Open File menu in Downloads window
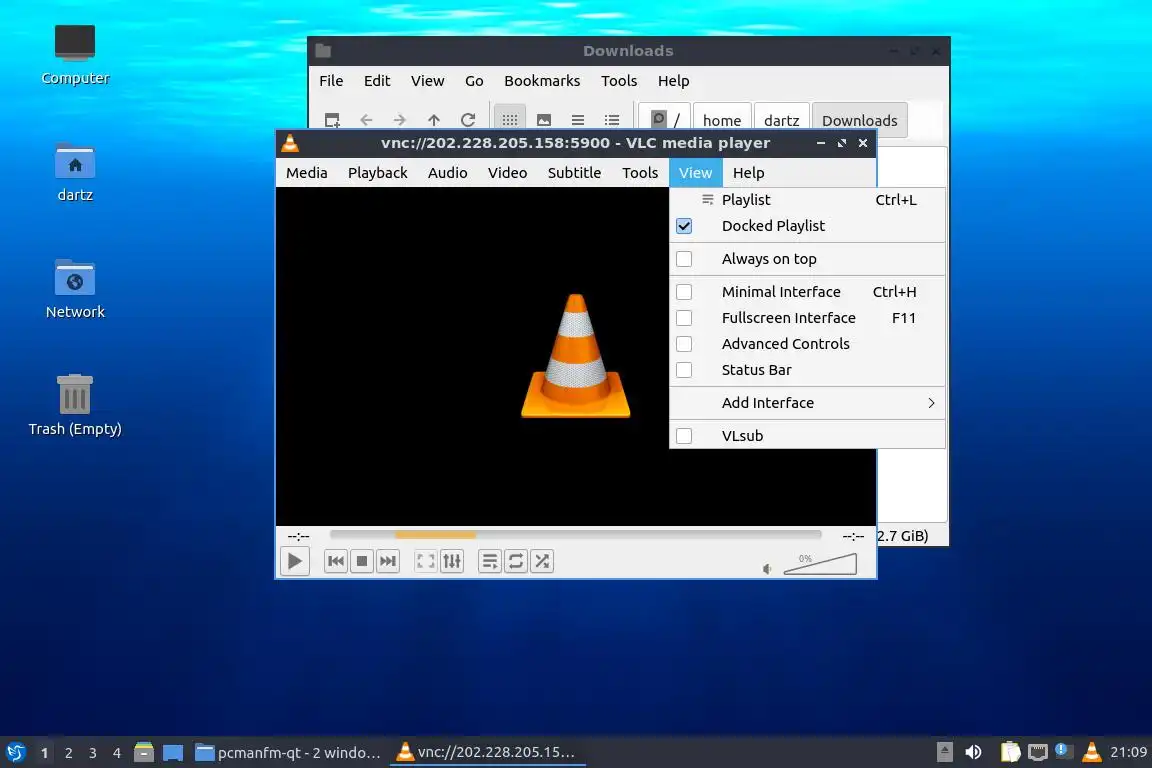Screen dimensions: 1152x768 point(331,81)
